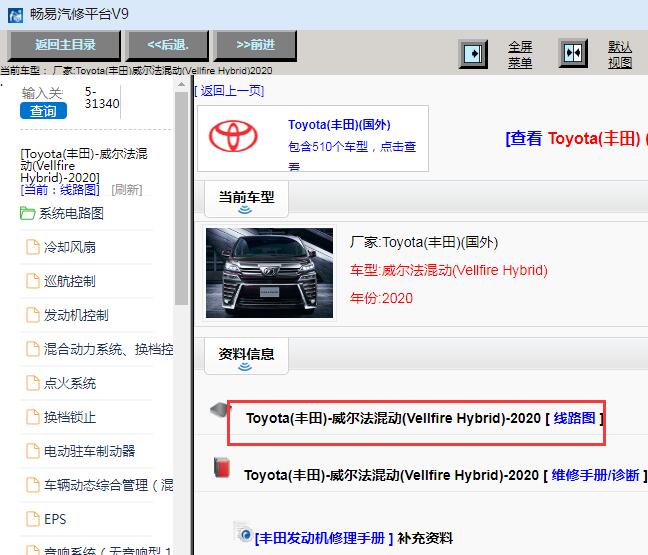Open the 电动驻车制动器 document icon
The height and width of the screenshot is (555, 648).
pyautogui.click(x=33, y=451)
